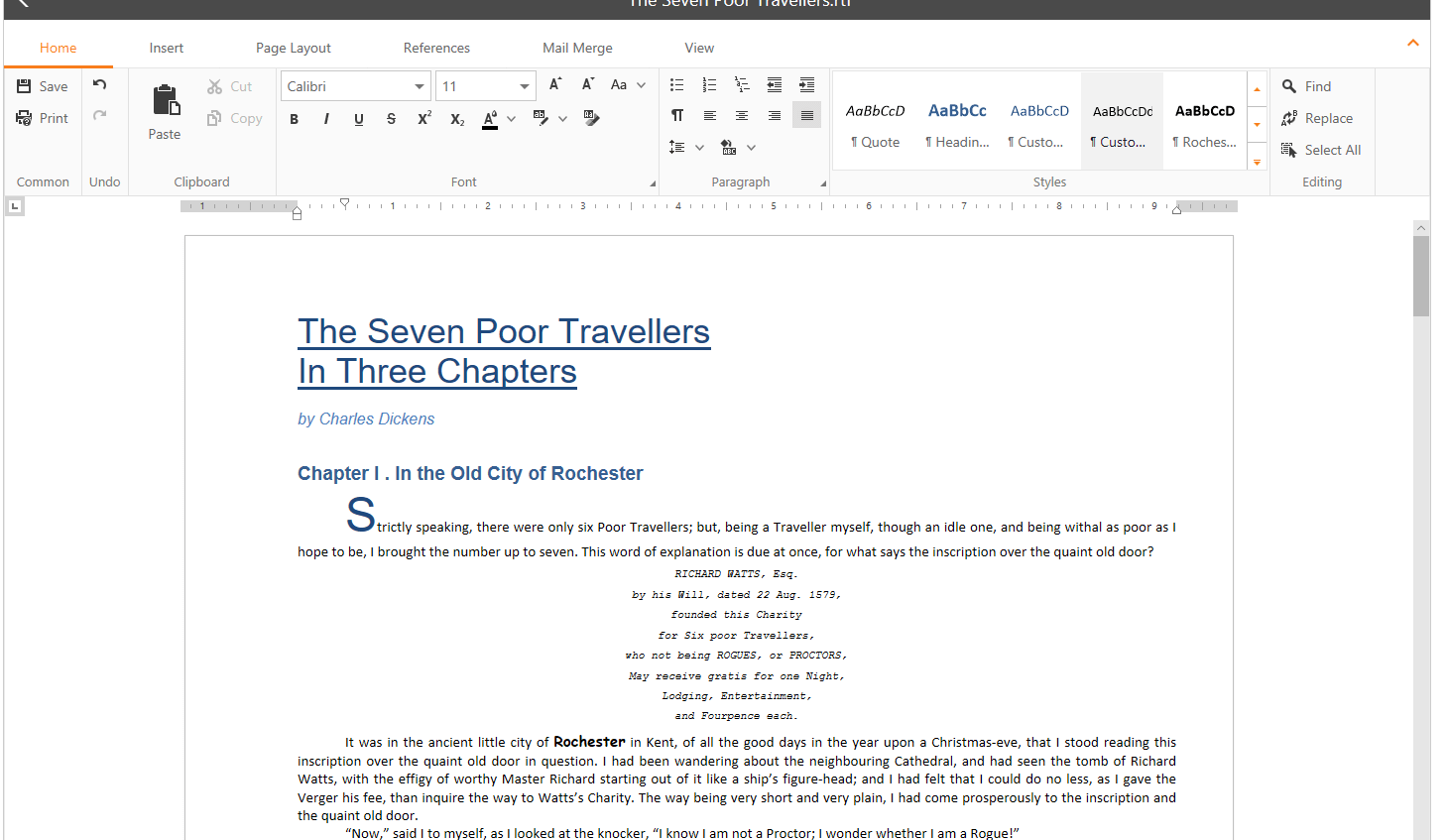Open the References tab
The image size is (1447, 840).
436,48
